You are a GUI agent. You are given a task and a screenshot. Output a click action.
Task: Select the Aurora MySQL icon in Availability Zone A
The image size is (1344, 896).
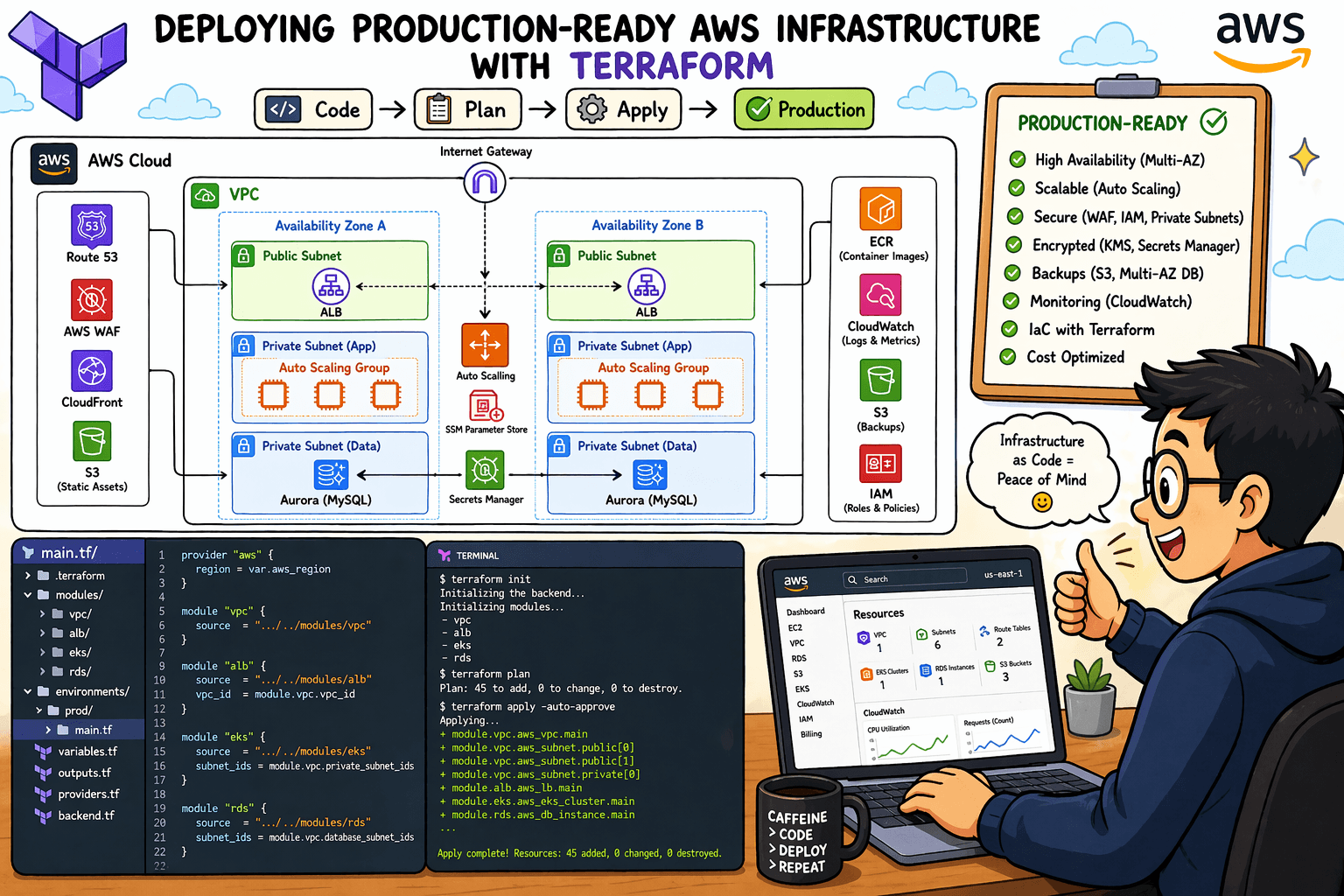[329, 475]
